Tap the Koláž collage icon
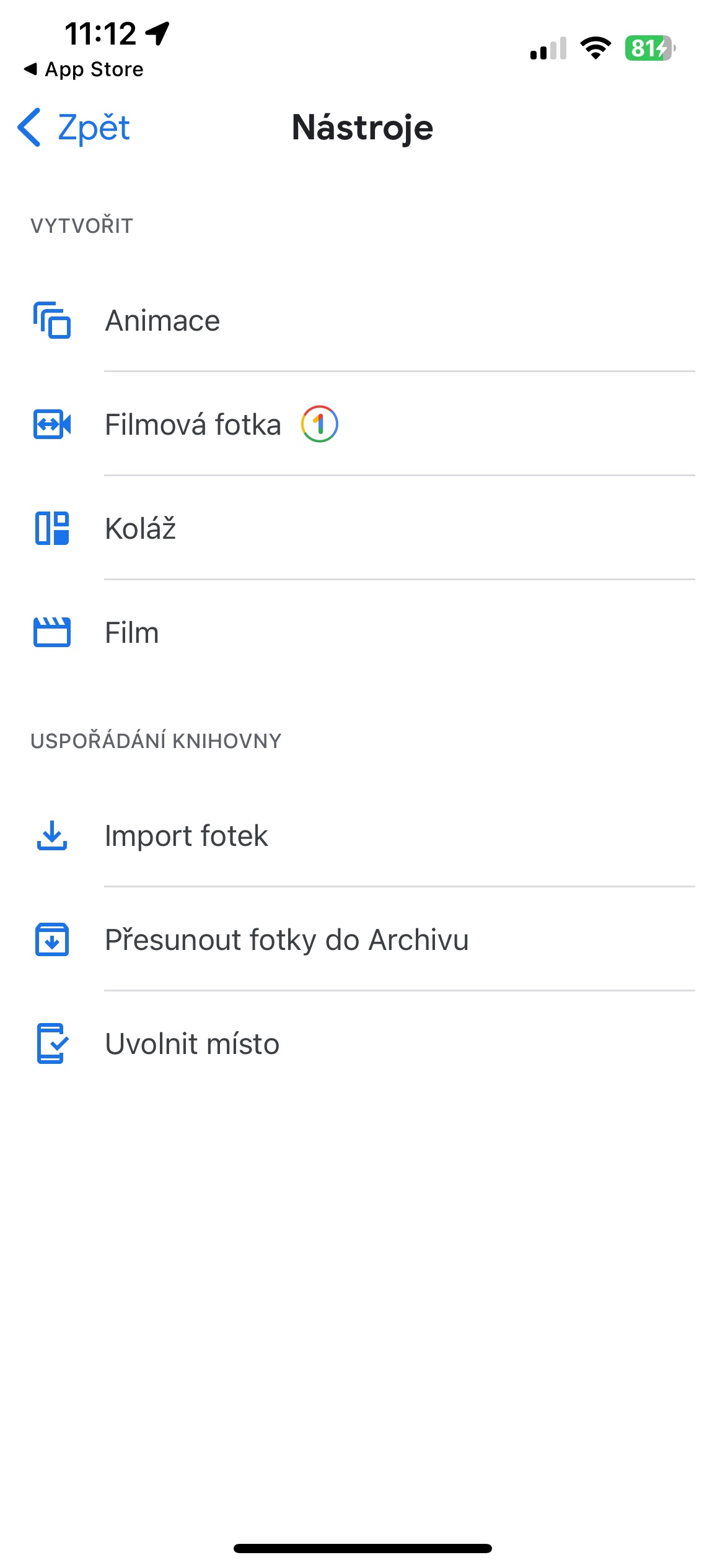Image resolution: width=725 pixels, height=1568 pixels. coord(52,528)
